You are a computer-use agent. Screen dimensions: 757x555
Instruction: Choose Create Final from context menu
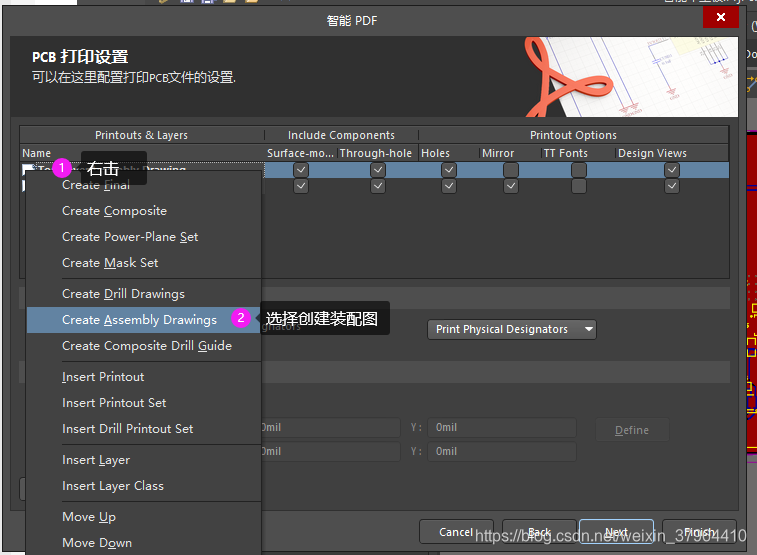(x=144, y=185)
